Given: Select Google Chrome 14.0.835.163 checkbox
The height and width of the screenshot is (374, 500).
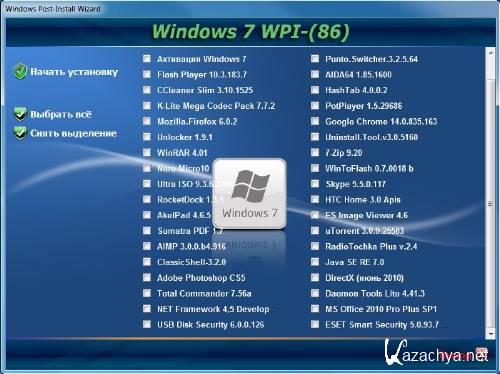Looking at the screenshot, I should point(315,121).
